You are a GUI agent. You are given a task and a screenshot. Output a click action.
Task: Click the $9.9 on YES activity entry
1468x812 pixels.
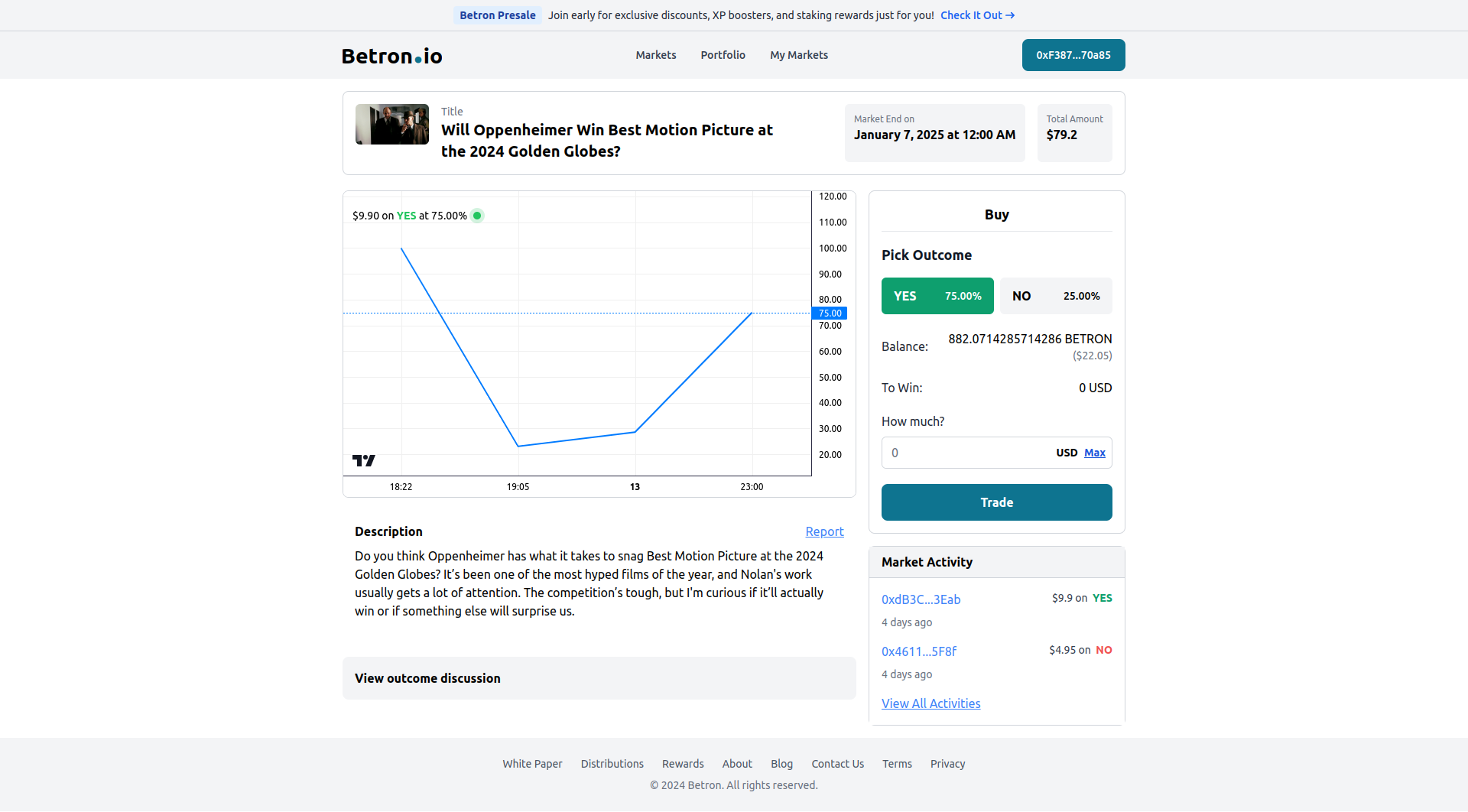(x=1082, y=598)
